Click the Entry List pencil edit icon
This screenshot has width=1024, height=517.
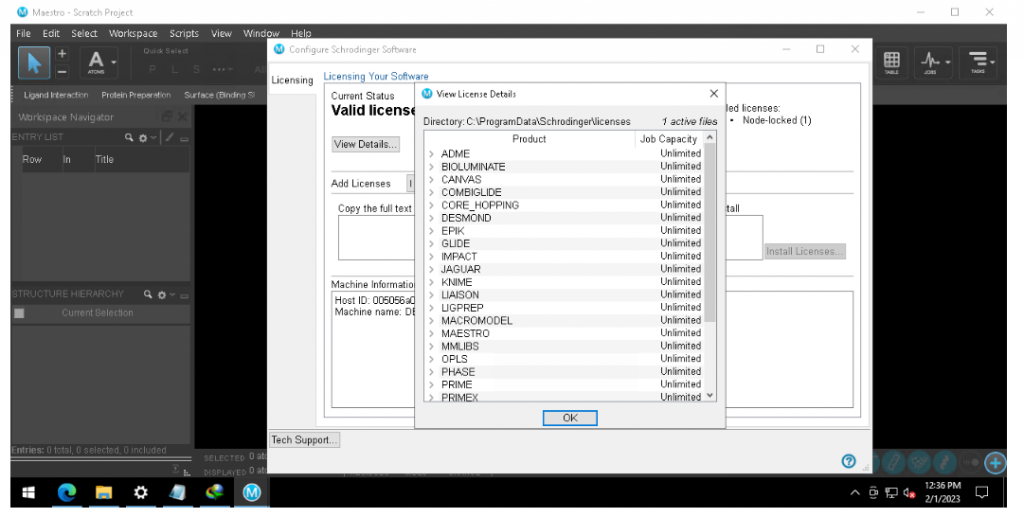[x=169, y=137]
